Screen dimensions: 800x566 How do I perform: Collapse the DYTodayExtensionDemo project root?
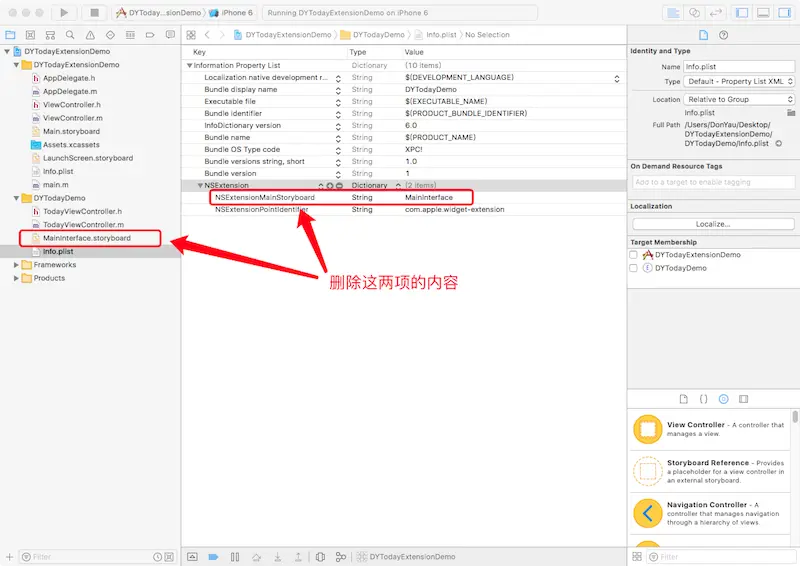[x=7, y=52]
